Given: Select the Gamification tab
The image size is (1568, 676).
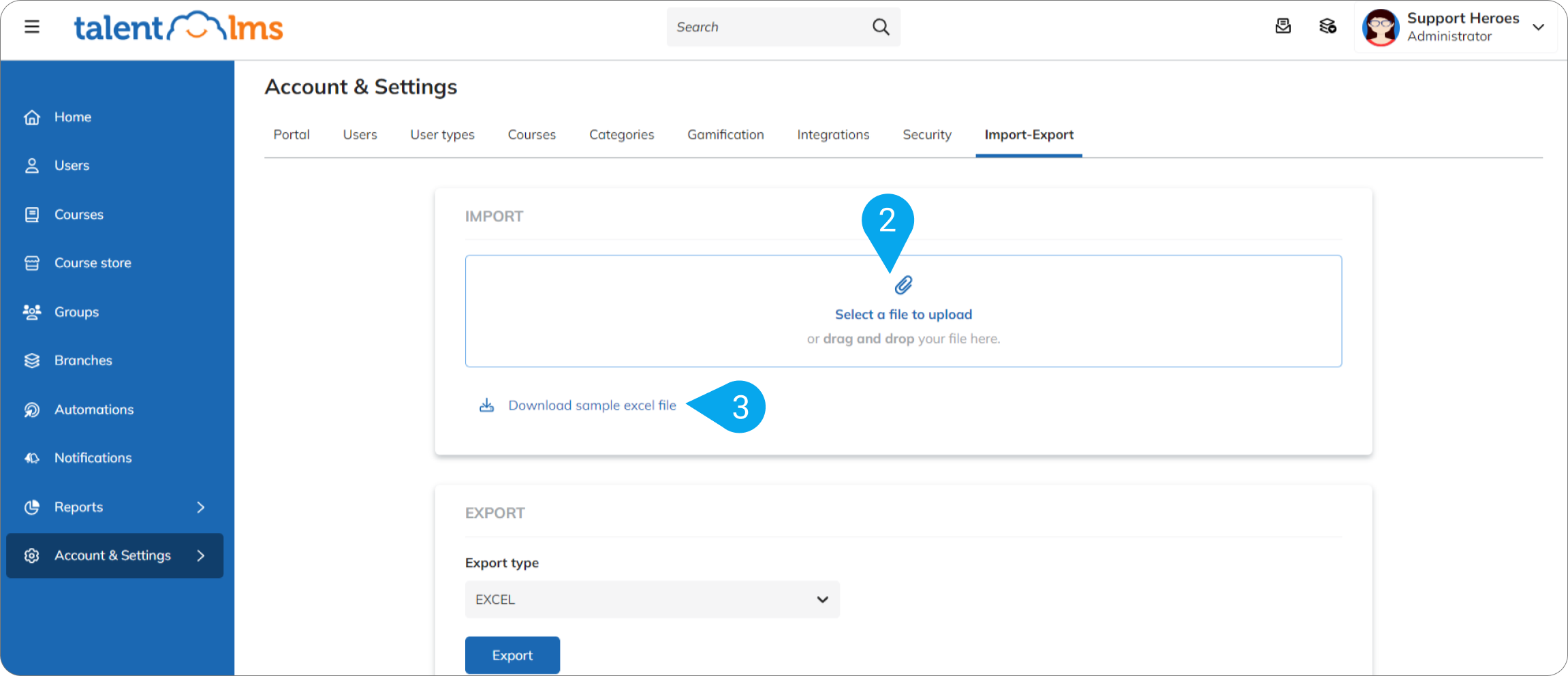Looking at the screenshot, I should pyautogui.click(x=725, y=135).
